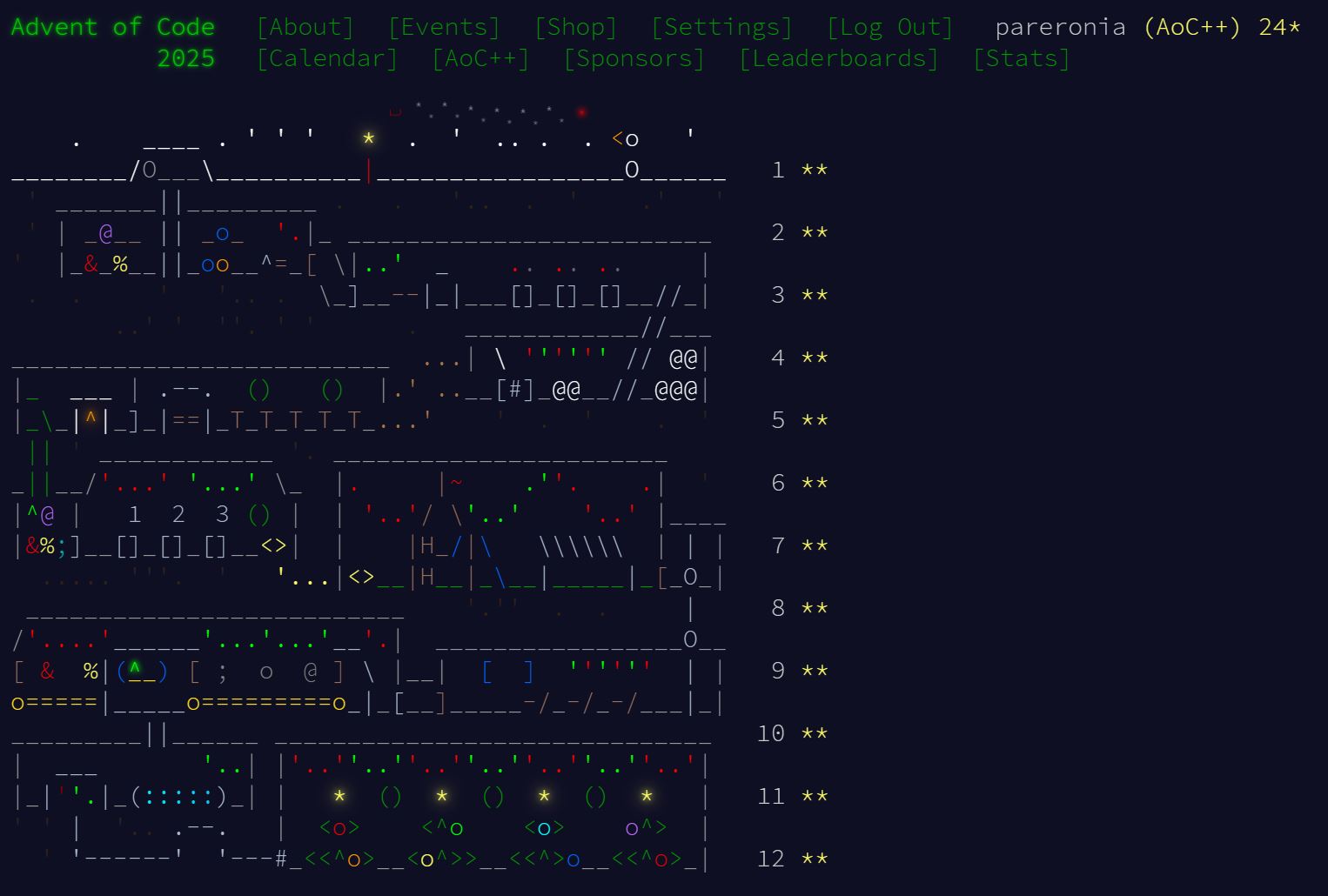1328x896 pixels.
Task: Open Day 10 puzzle entry
Action: tap(419, 733)
